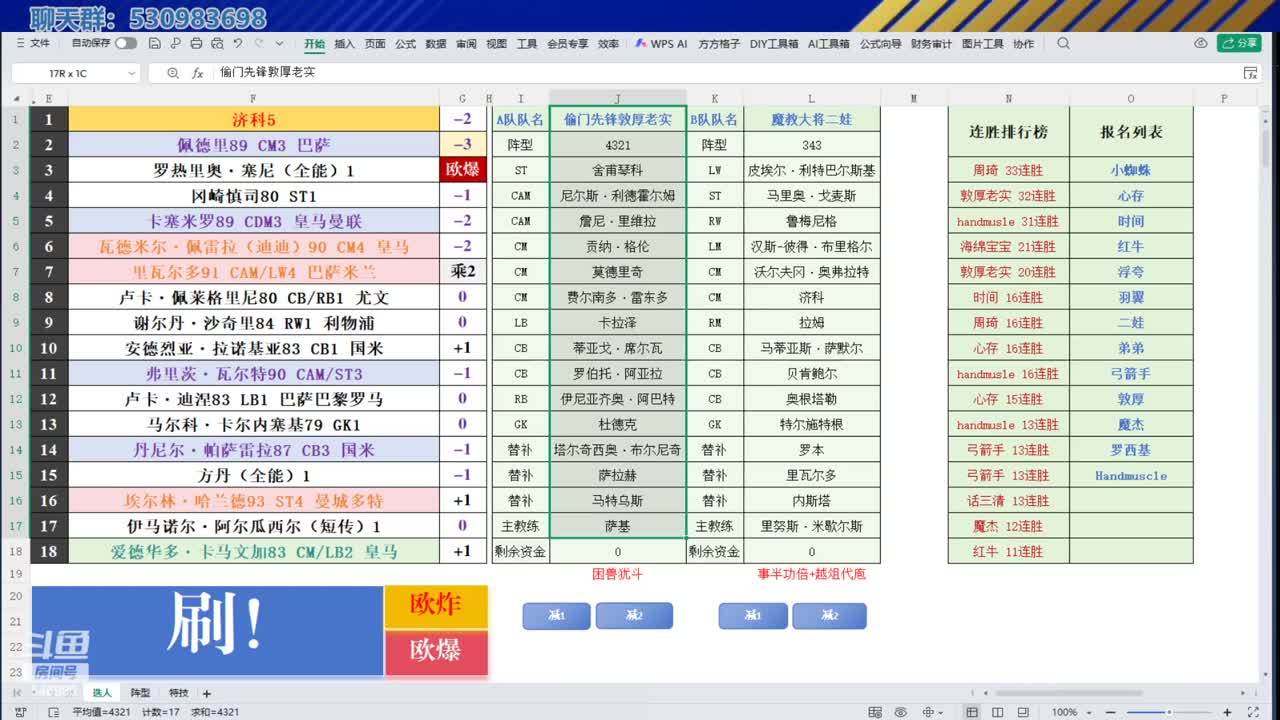Screen dimensions: 1280x720
Task: Open the name box dropdown
Action: coord(131,73)
